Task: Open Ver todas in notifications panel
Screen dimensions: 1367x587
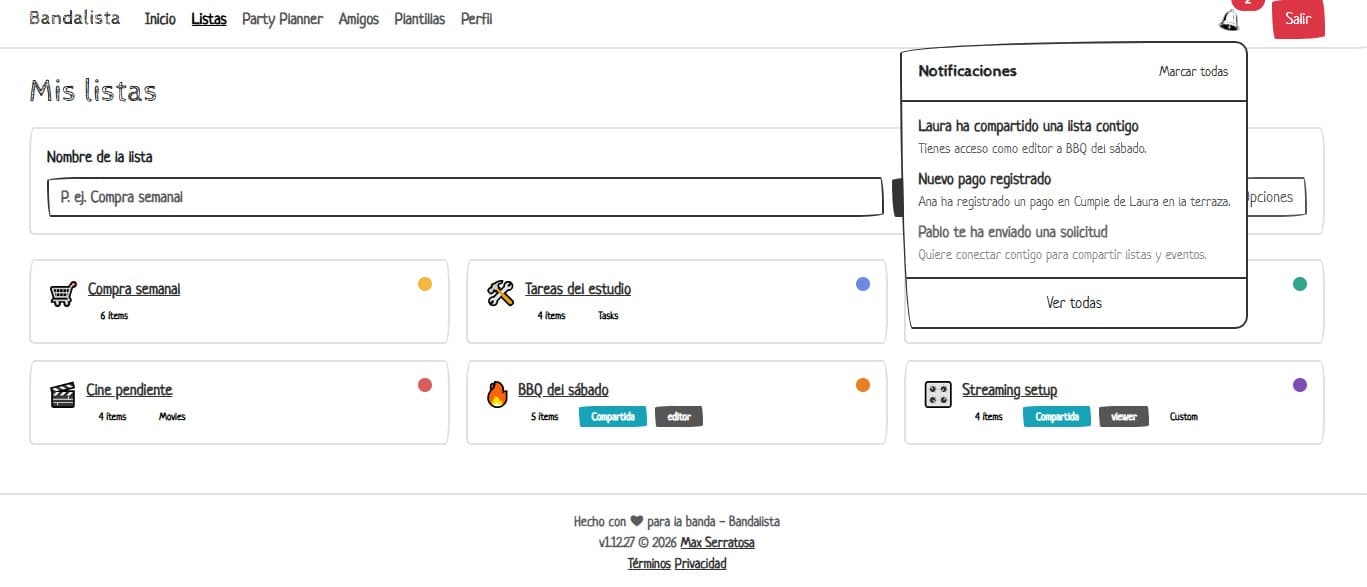Action: (x=1074, y=302)
